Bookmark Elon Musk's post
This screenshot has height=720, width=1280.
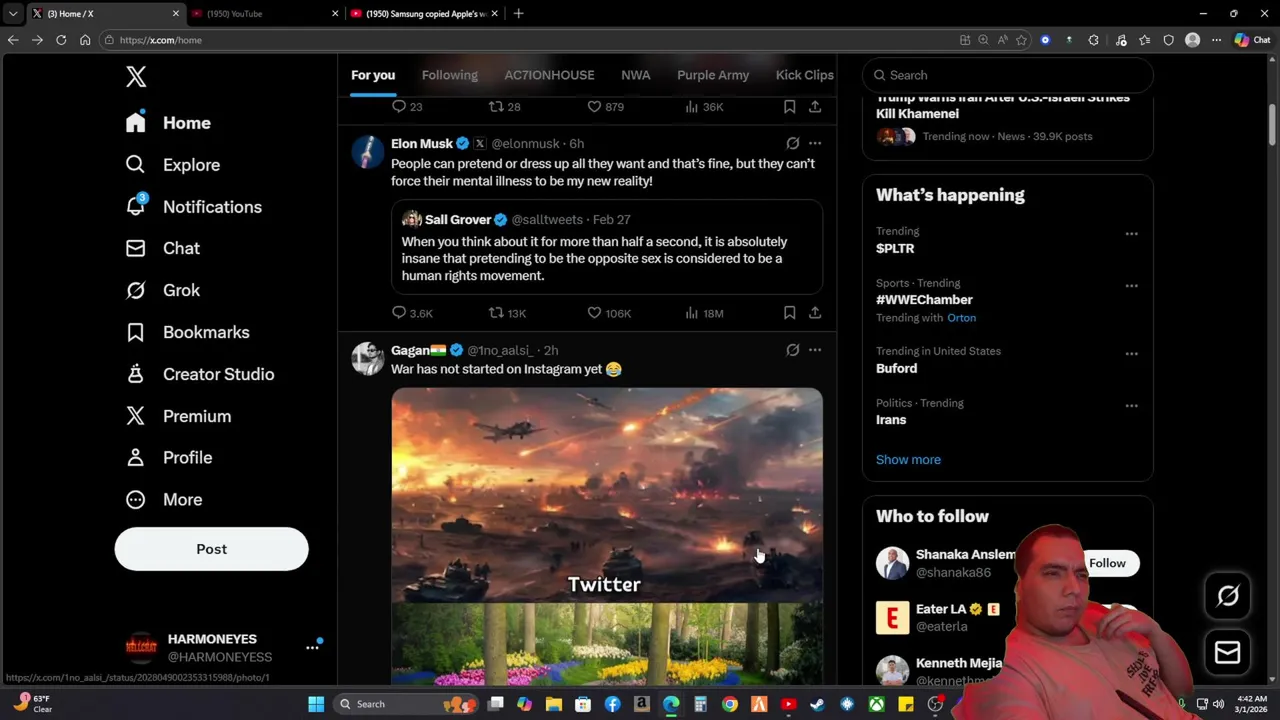[x=789, y=313]
